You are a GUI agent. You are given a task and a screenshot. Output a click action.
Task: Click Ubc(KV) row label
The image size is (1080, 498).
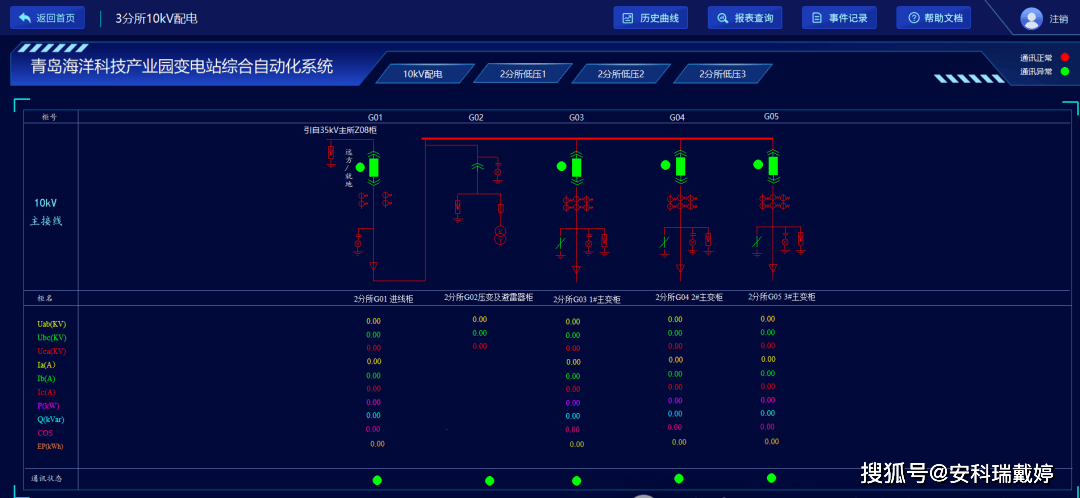pos(52,338)
